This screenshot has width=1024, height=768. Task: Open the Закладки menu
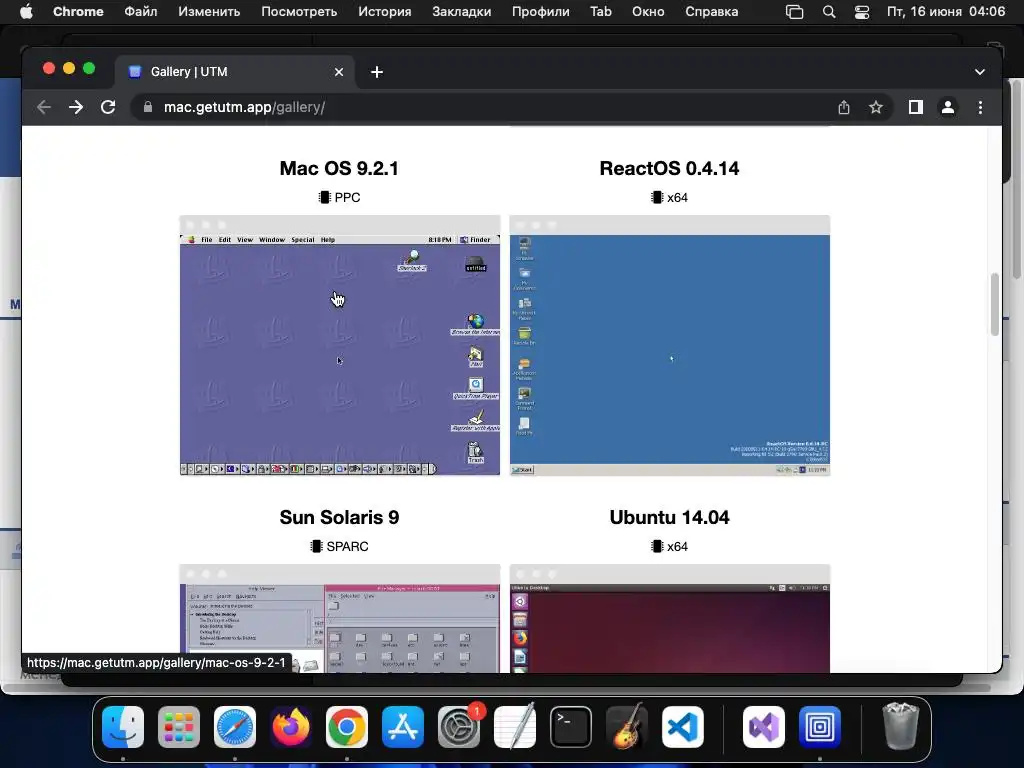[x=462, y=12]
